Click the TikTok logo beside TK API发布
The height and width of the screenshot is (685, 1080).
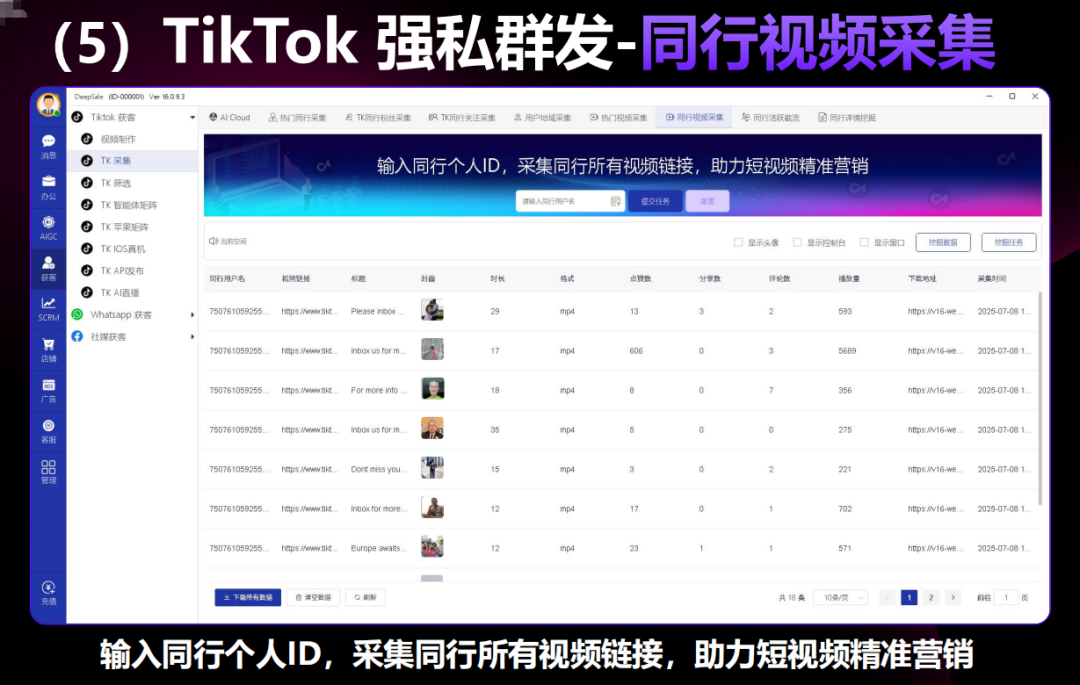[x=87, y=271]
